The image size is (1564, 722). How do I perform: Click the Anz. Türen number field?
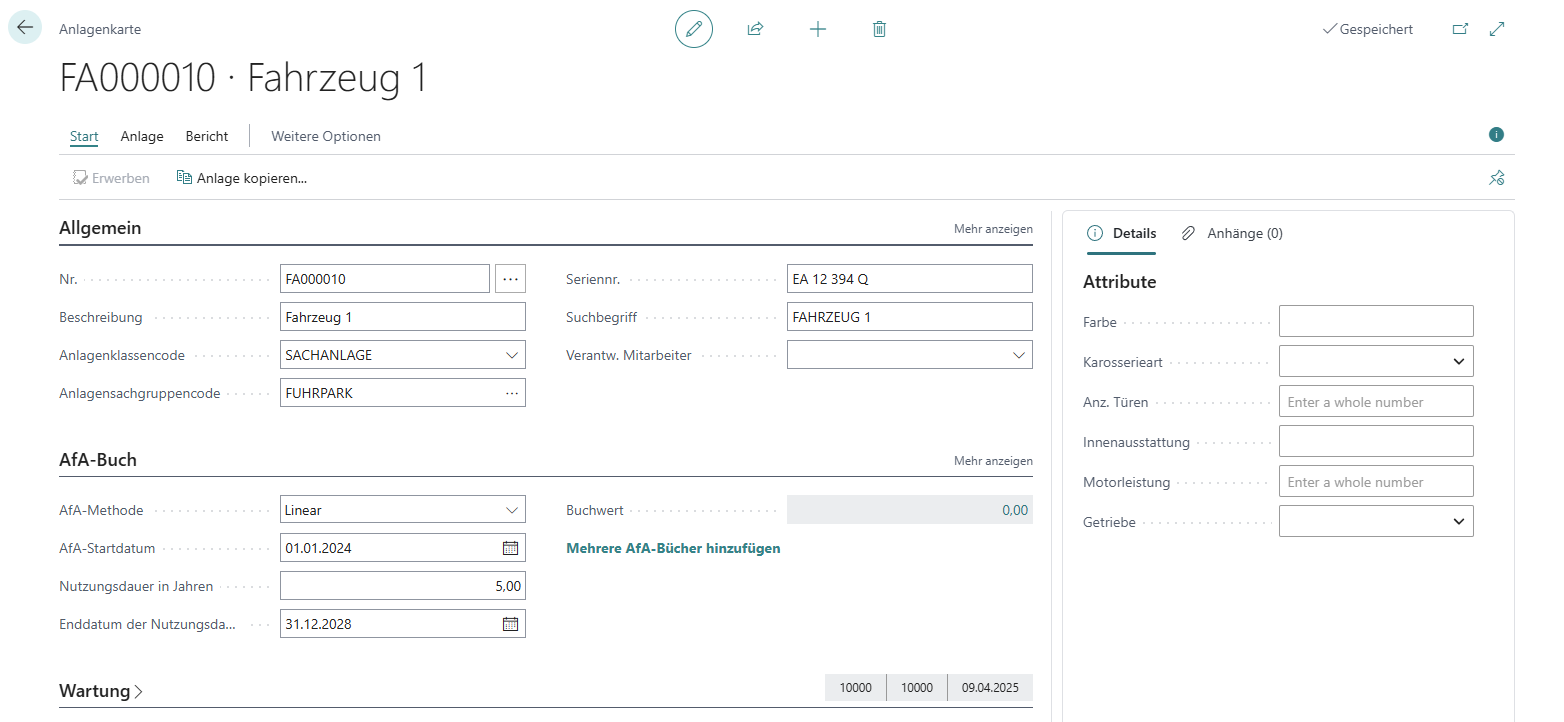(x=1376, y=401)
